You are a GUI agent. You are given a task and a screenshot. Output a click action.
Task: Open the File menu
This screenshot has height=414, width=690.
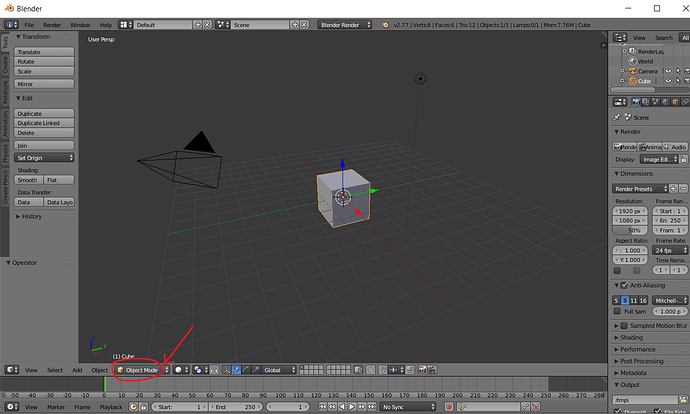29,25
